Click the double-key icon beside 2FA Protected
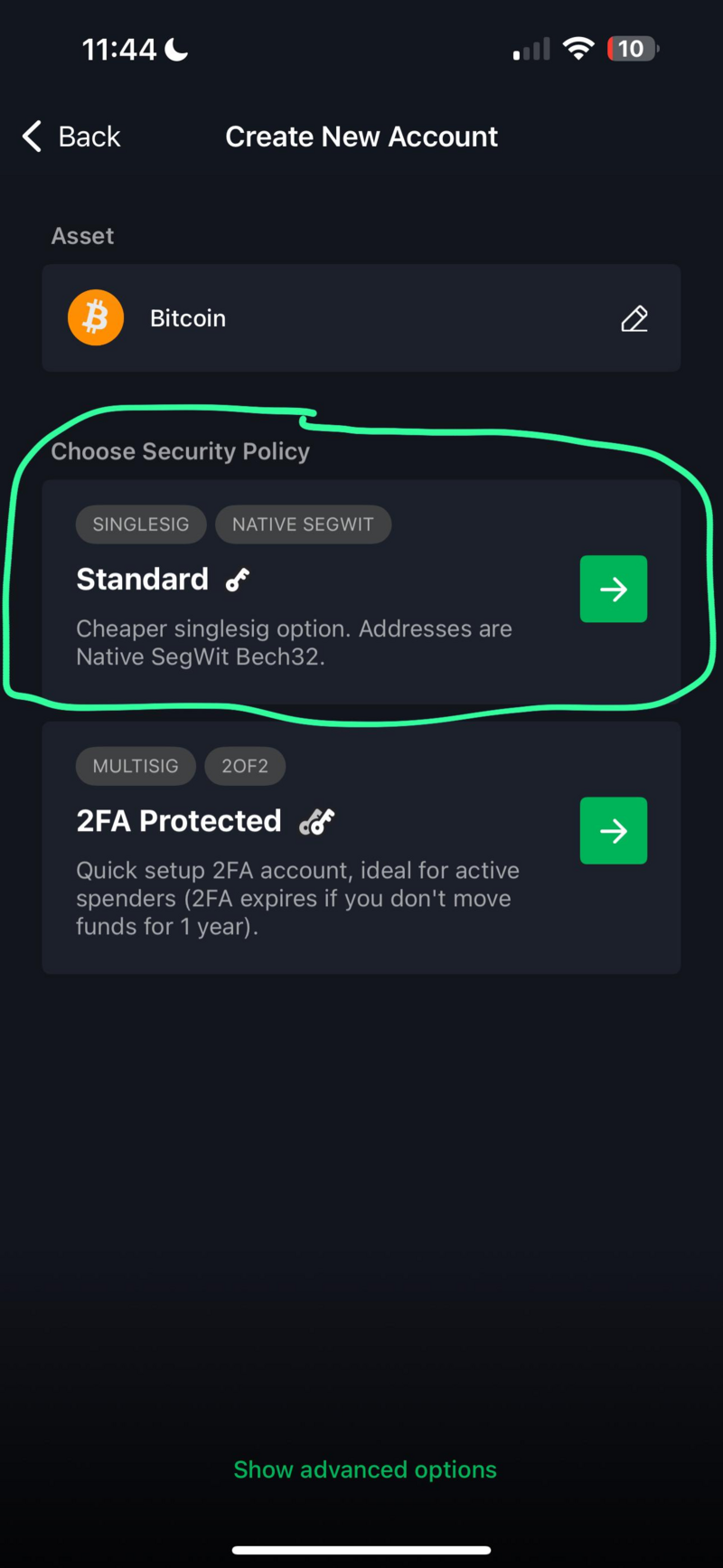The width and height of the screenshot is (723, 1568). (316, 821)
